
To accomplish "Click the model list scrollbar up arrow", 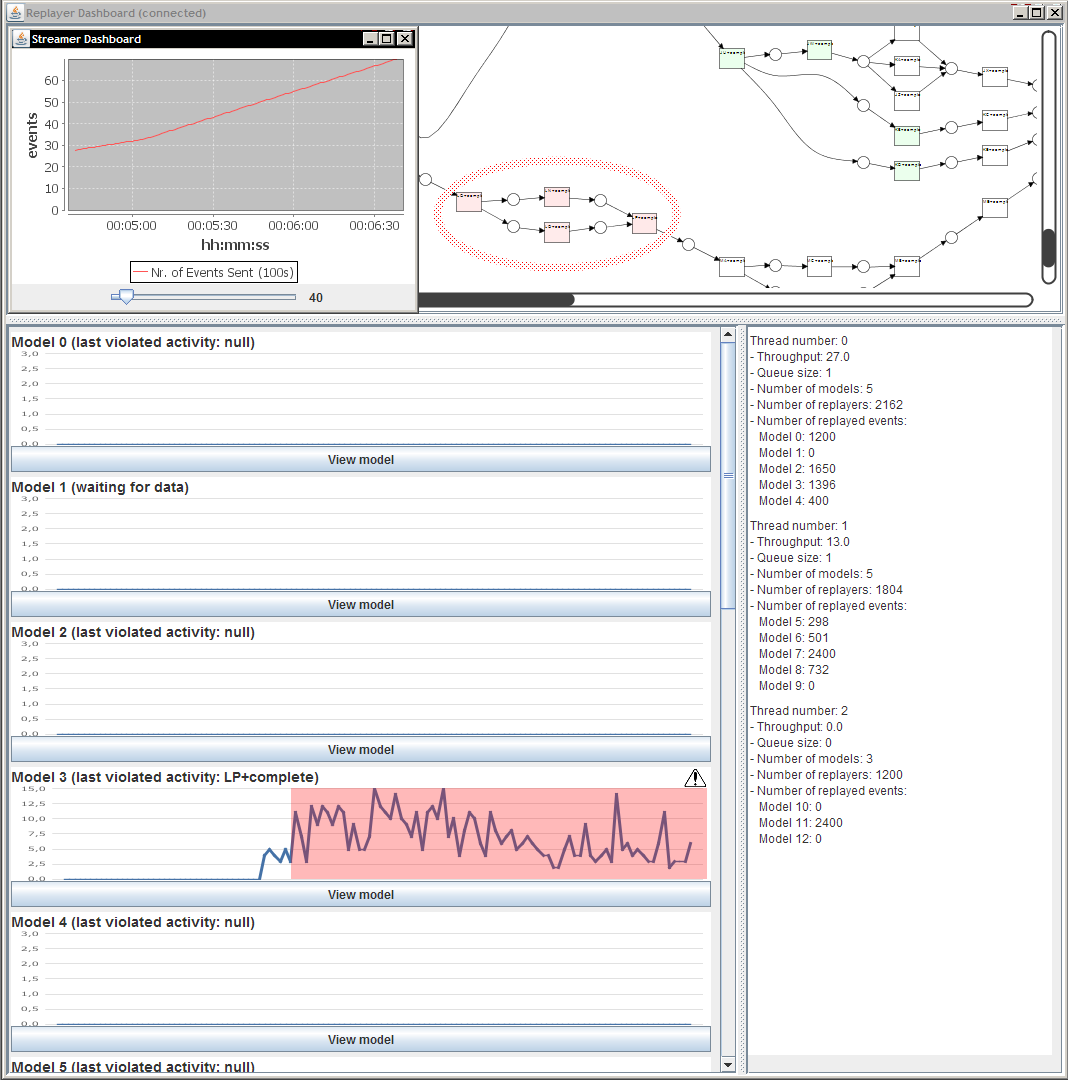I will 728,334.
